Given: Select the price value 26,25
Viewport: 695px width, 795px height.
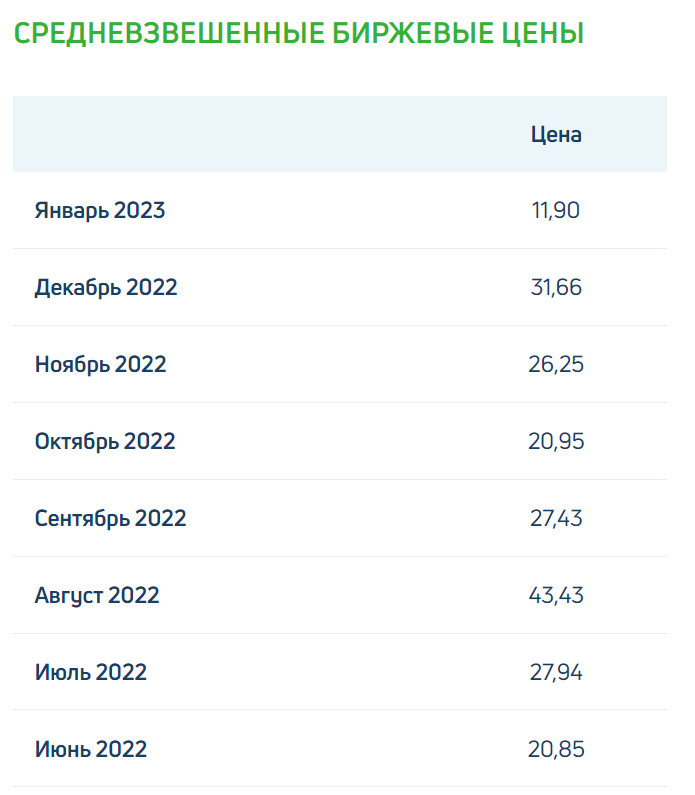Looking at the screenshot, I should [556, 365].
